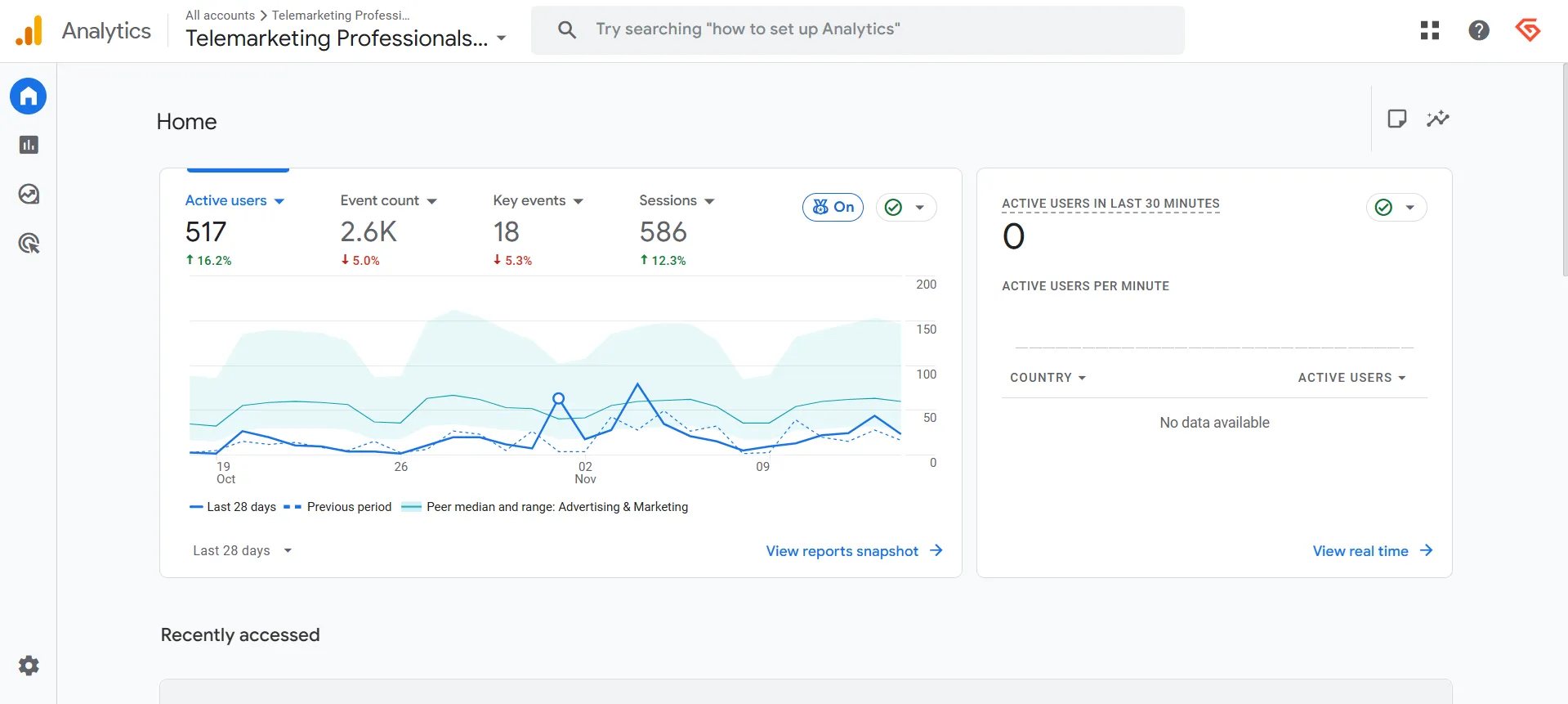Viewport: 1568px width, 704px height.
Task: Click the Analytics search field
Action: point(857,30)
